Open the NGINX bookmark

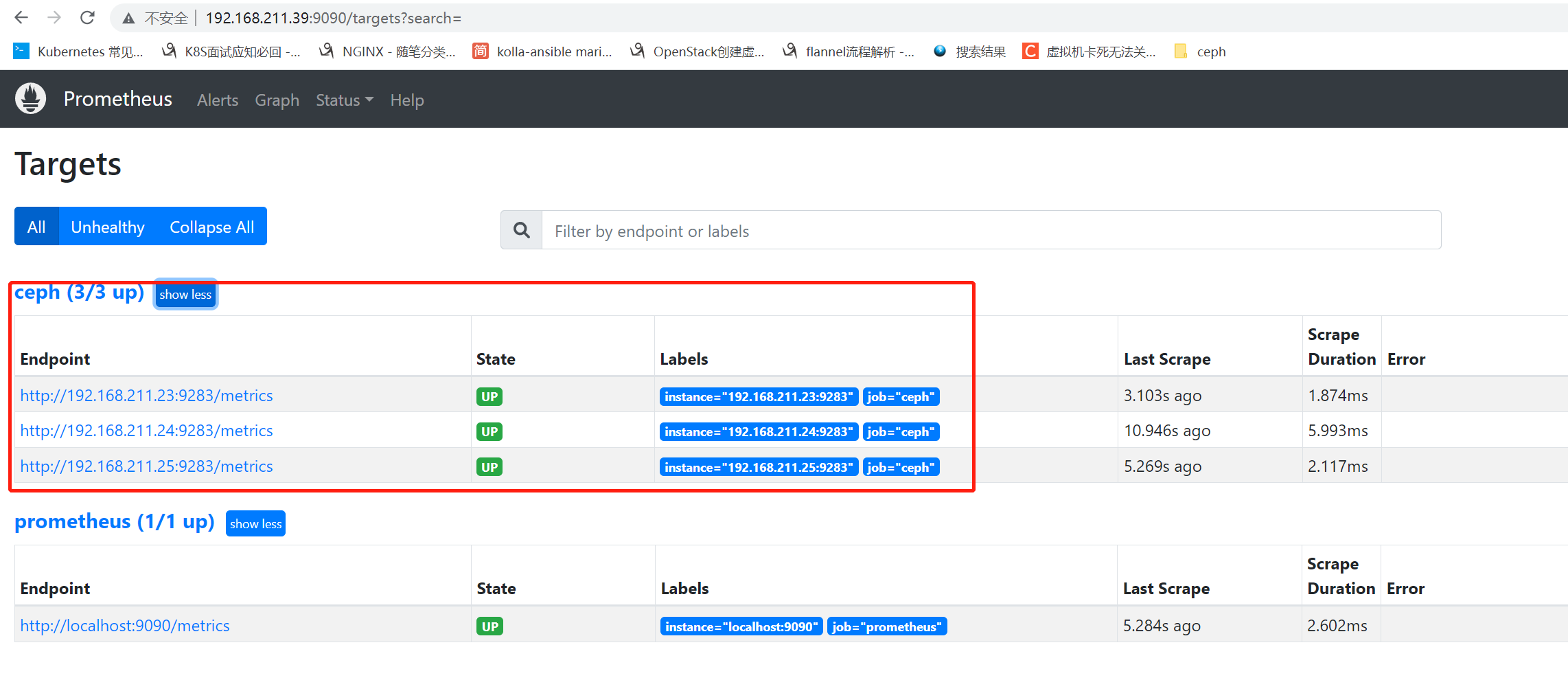387,52
